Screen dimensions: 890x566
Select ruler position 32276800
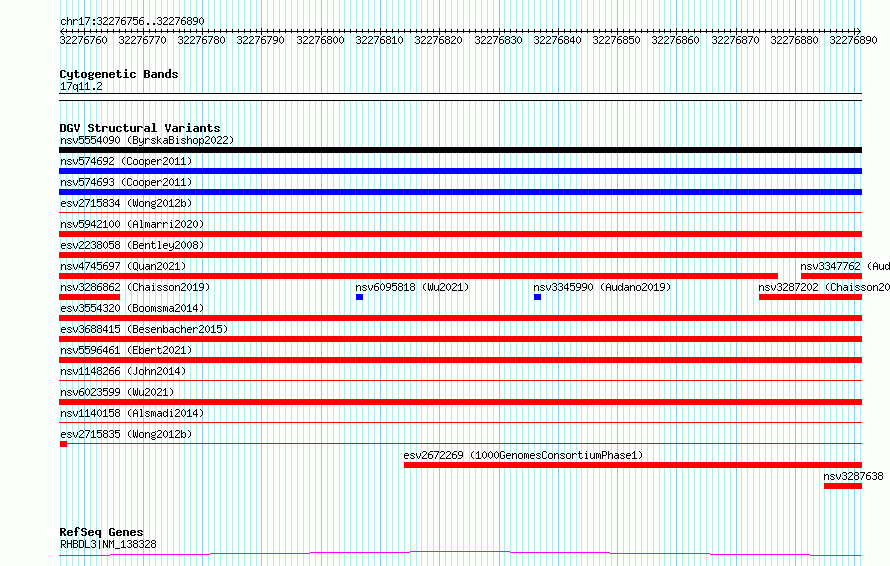(x=320, y=40)
